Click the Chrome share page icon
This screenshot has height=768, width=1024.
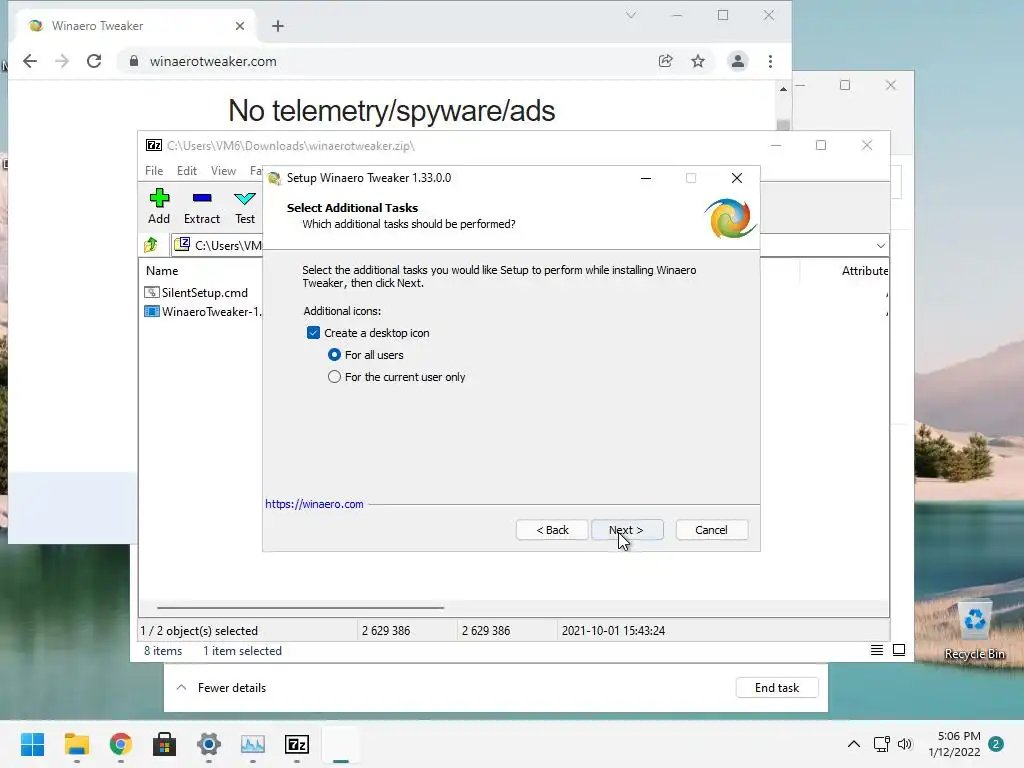coord(665,61)
